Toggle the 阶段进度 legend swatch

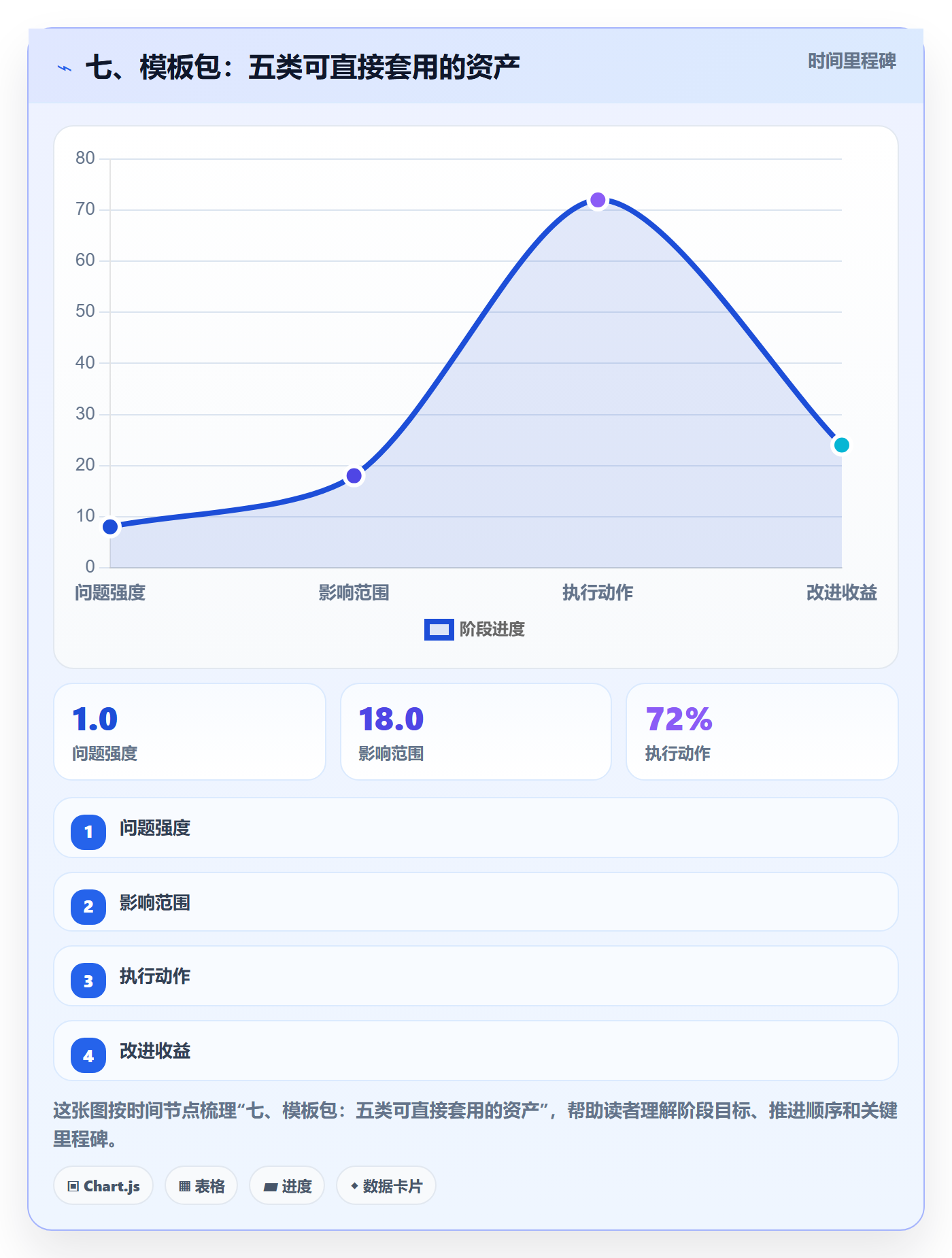click(439, 630)
